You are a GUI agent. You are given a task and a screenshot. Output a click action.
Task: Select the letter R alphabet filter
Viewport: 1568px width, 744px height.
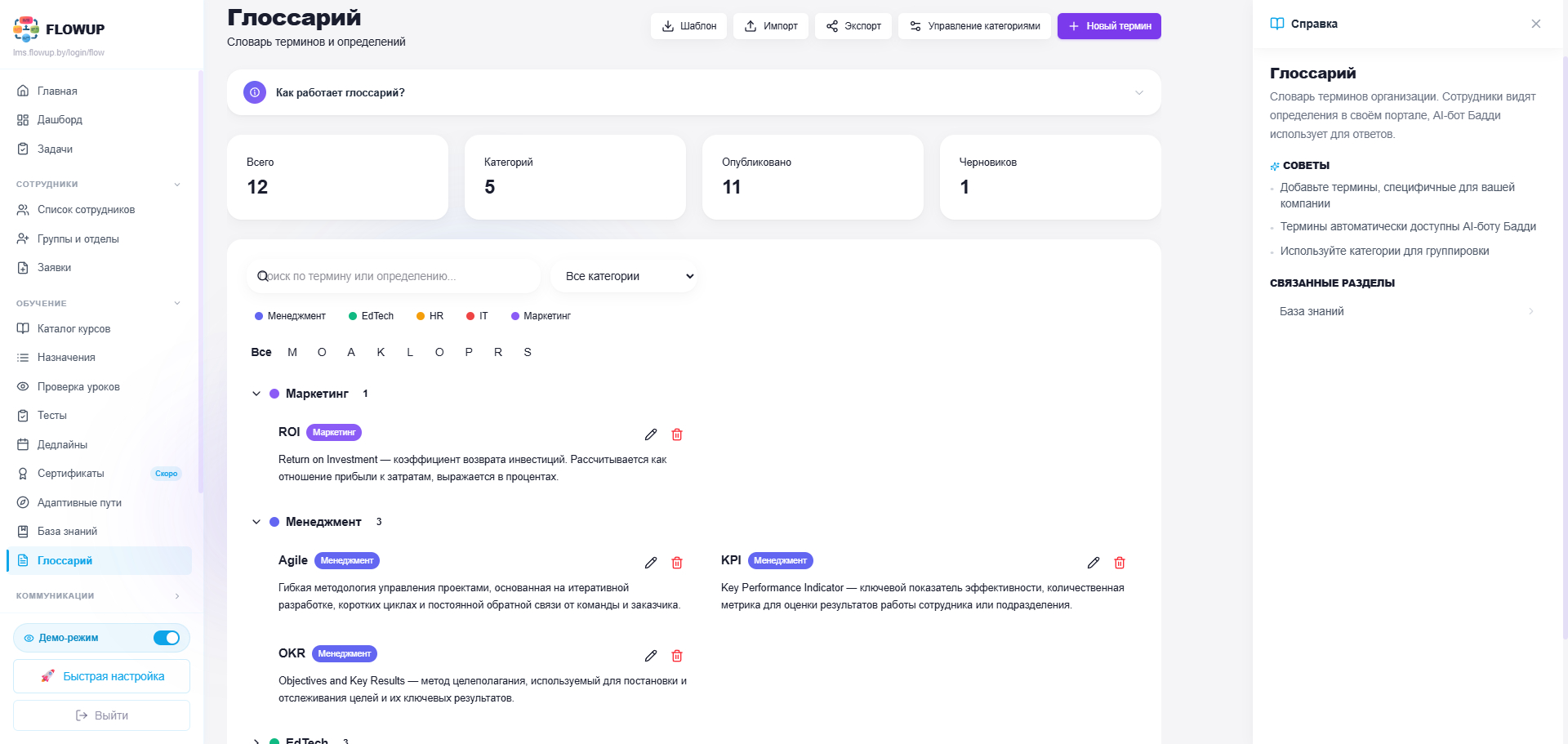coord(498,352)
